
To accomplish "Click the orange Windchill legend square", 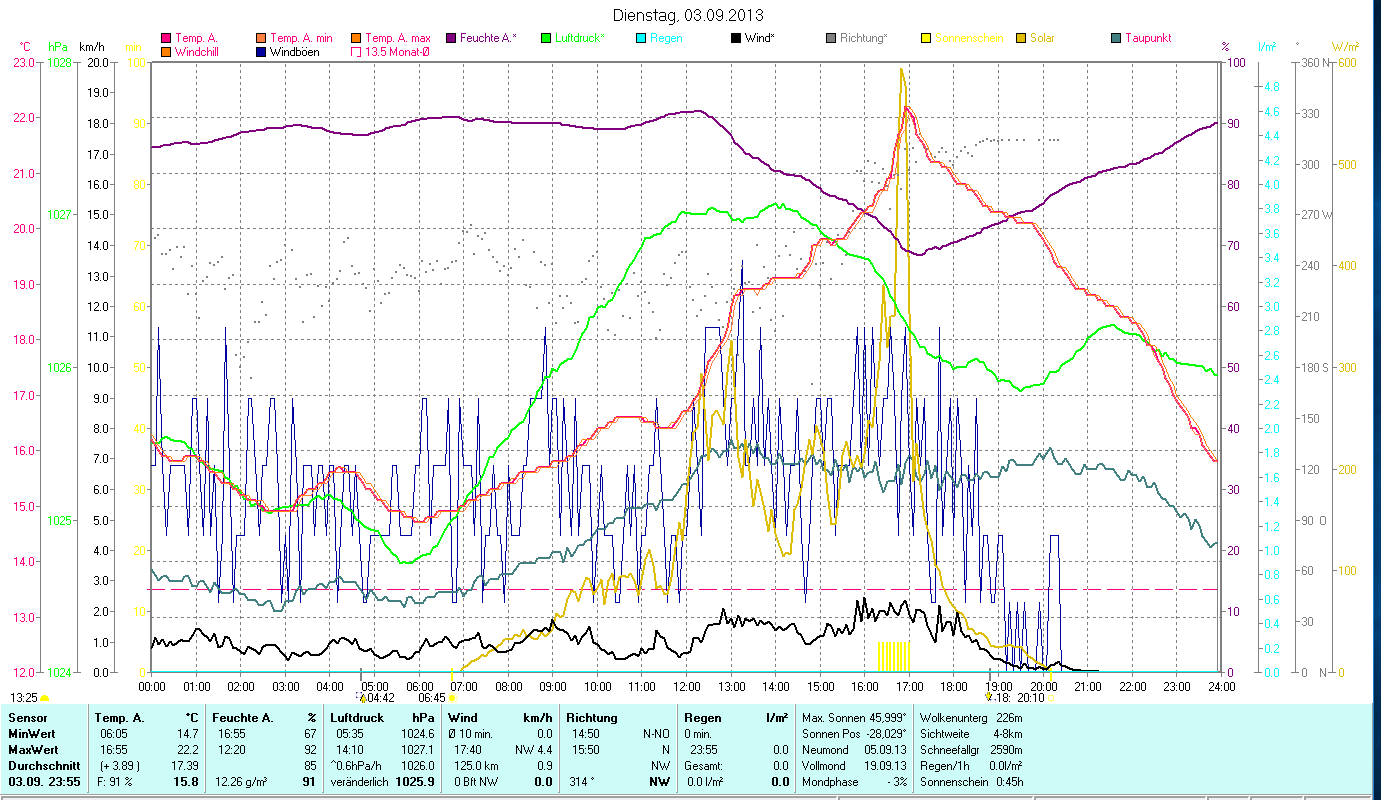I will 166,51.
